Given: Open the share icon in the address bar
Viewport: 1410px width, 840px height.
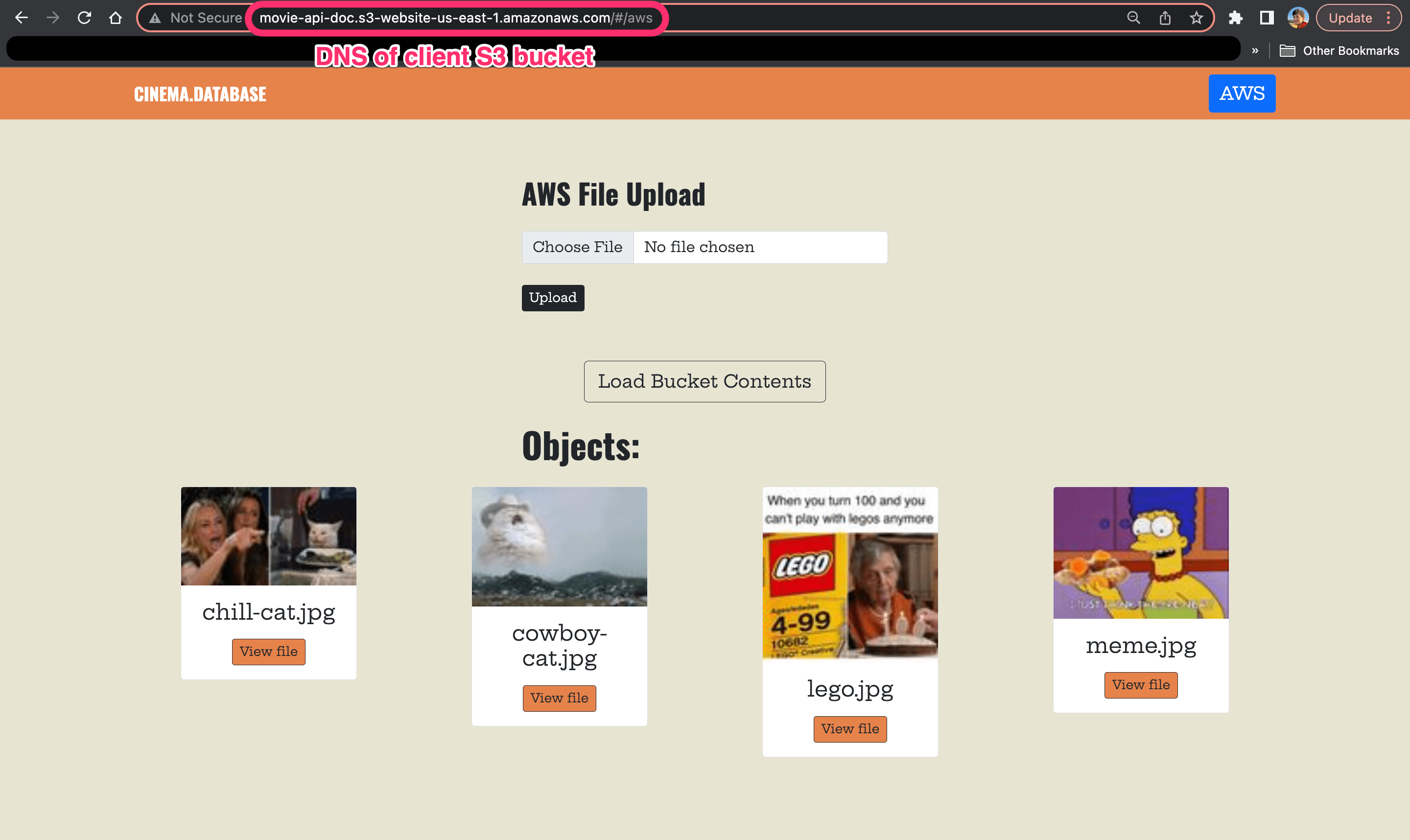Looking at the screenshot, I should [1165, 18].
